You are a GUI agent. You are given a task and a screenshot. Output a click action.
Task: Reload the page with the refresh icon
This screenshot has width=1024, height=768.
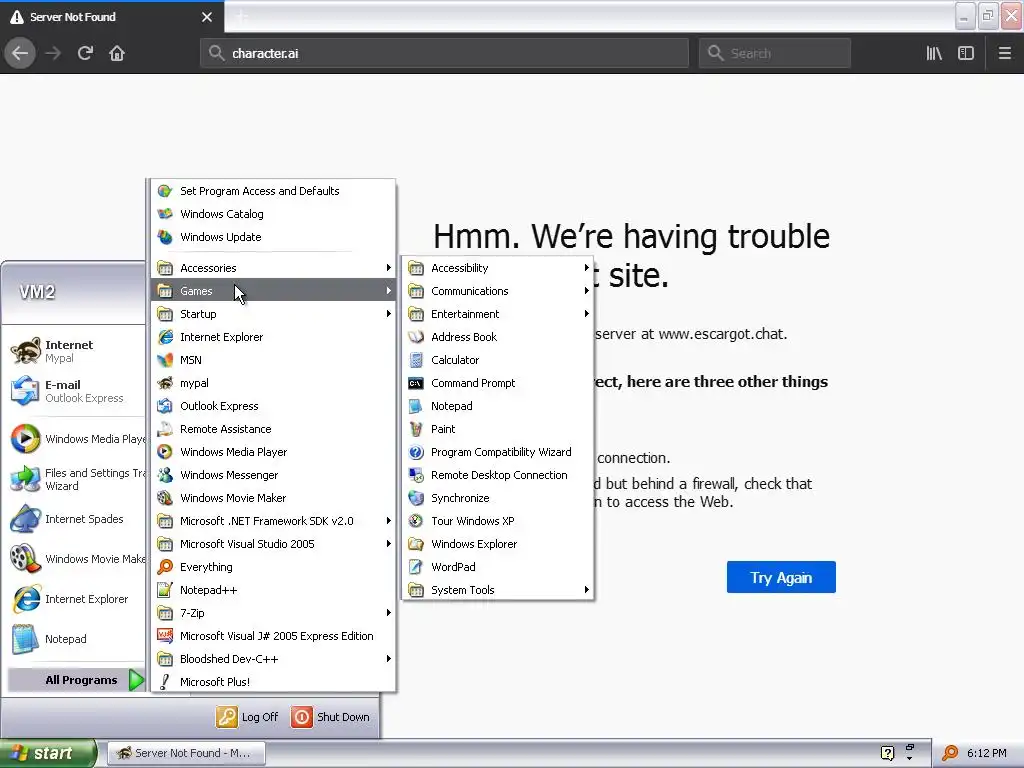pos(85,54)
